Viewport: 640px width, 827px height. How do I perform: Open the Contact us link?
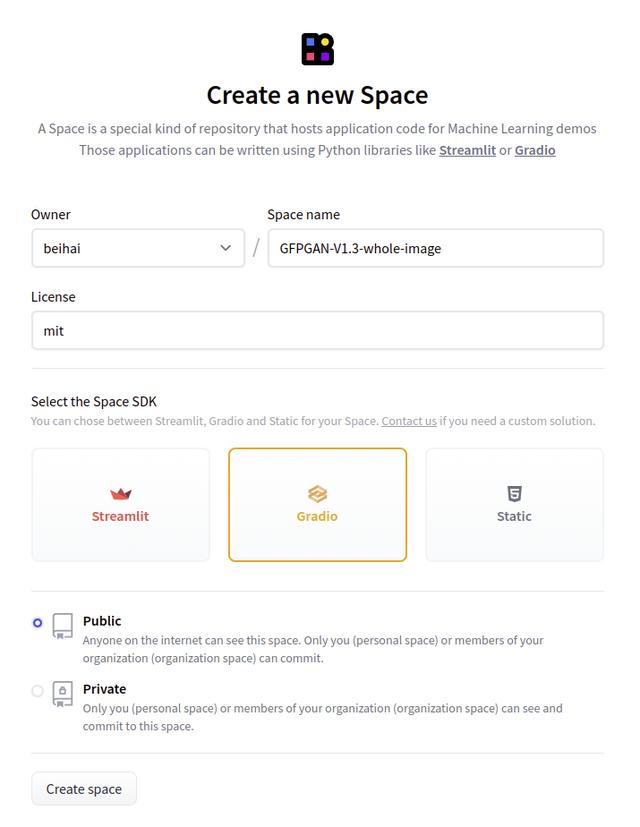(x=408, y=421)
